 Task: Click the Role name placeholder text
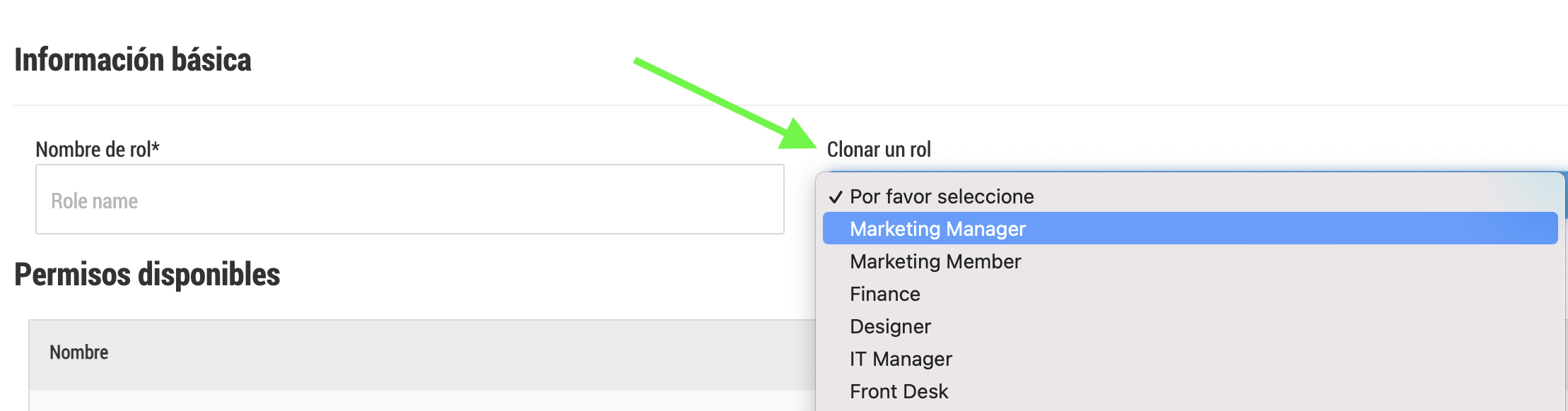(x=94, y=201)
